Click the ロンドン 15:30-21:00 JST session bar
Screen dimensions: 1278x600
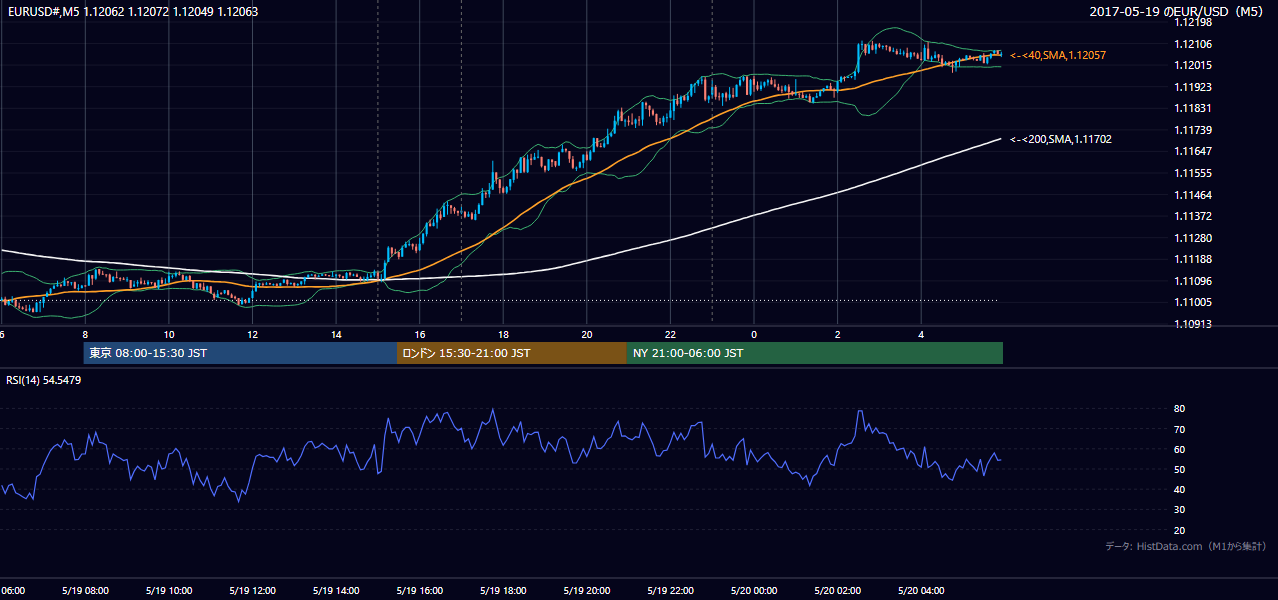click(x=512, y=353)
